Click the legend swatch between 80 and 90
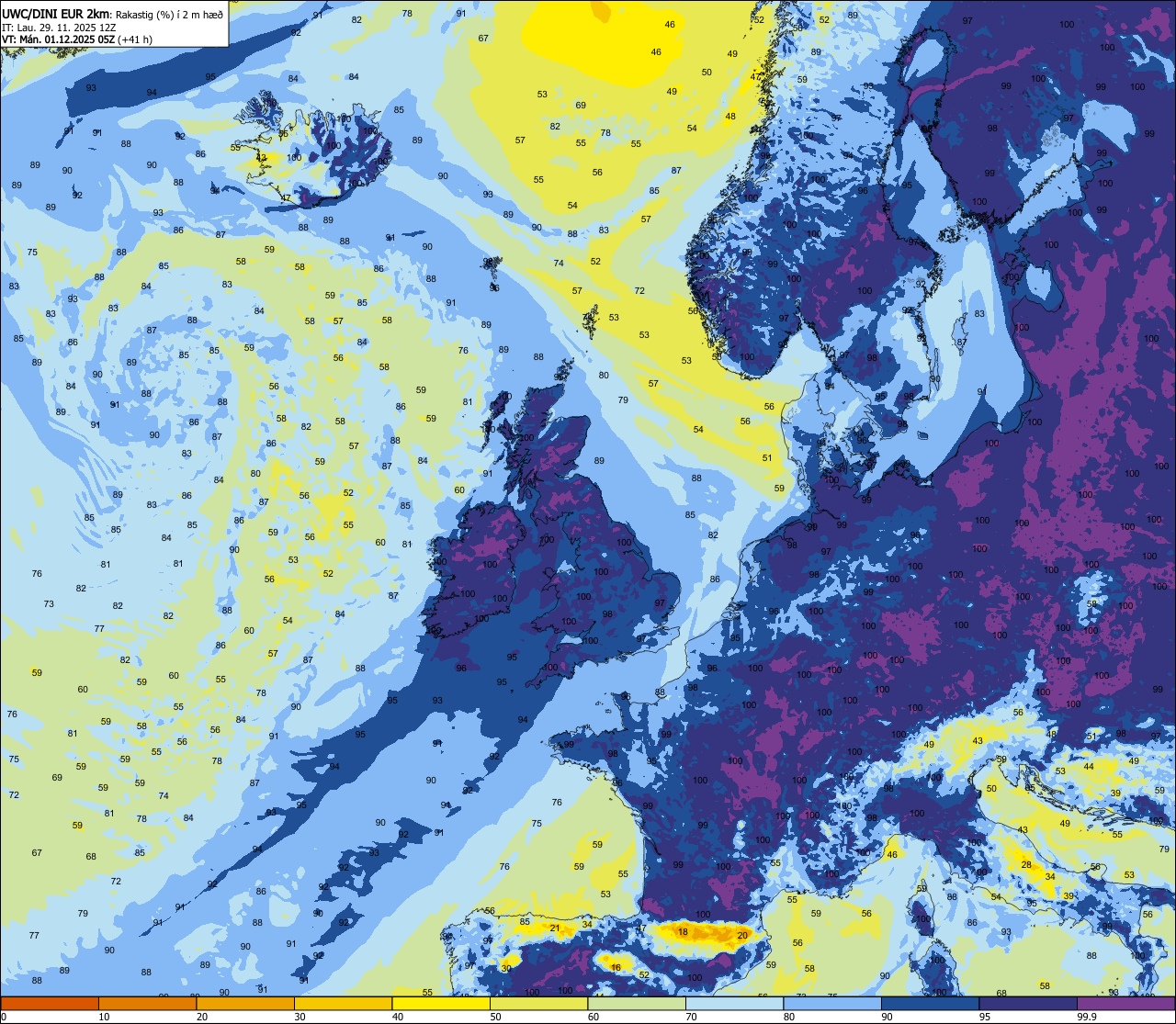The width and height of the screenshot is (1176, 1024). (832, 1003)
